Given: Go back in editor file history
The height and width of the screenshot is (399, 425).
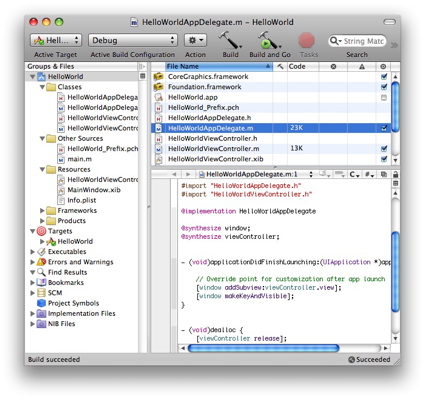Looking at the screenshot, I should [174, 174].
